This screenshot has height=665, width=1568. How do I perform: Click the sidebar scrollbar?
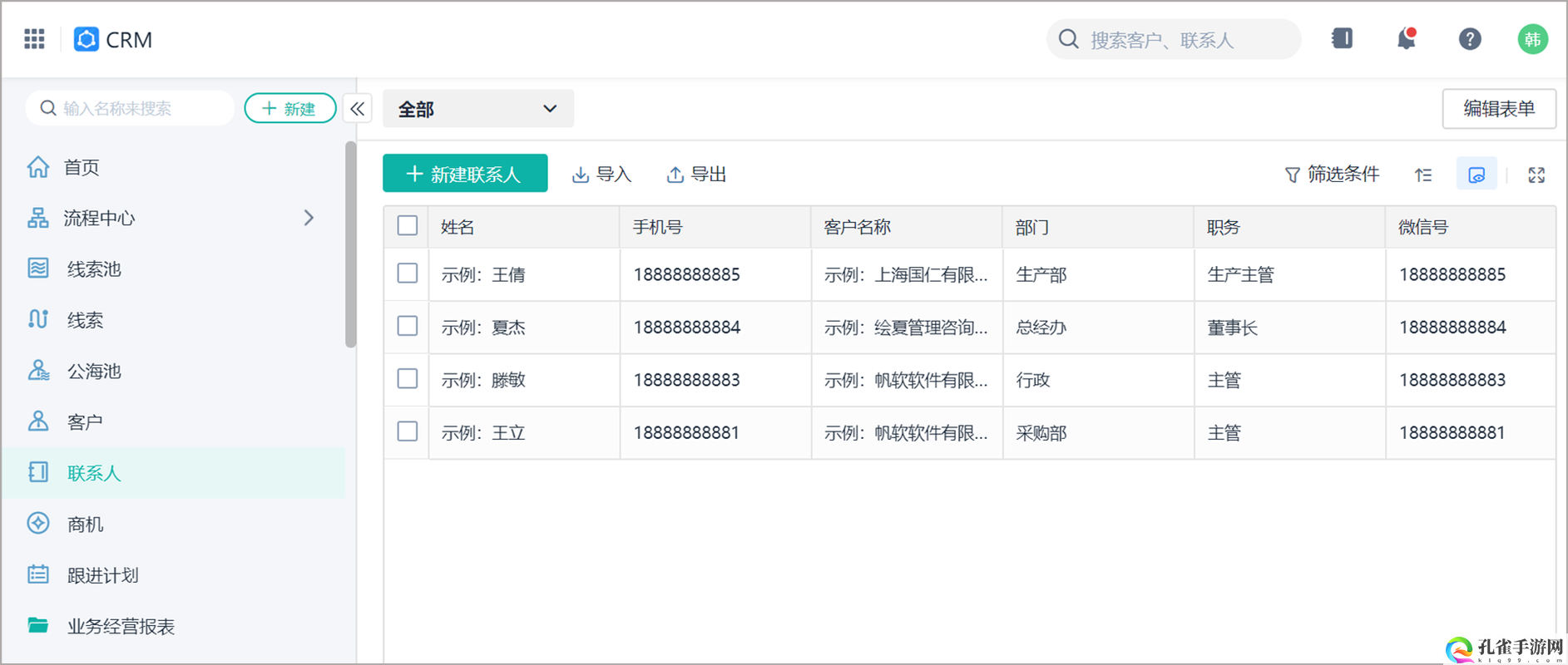click(350, 244)
